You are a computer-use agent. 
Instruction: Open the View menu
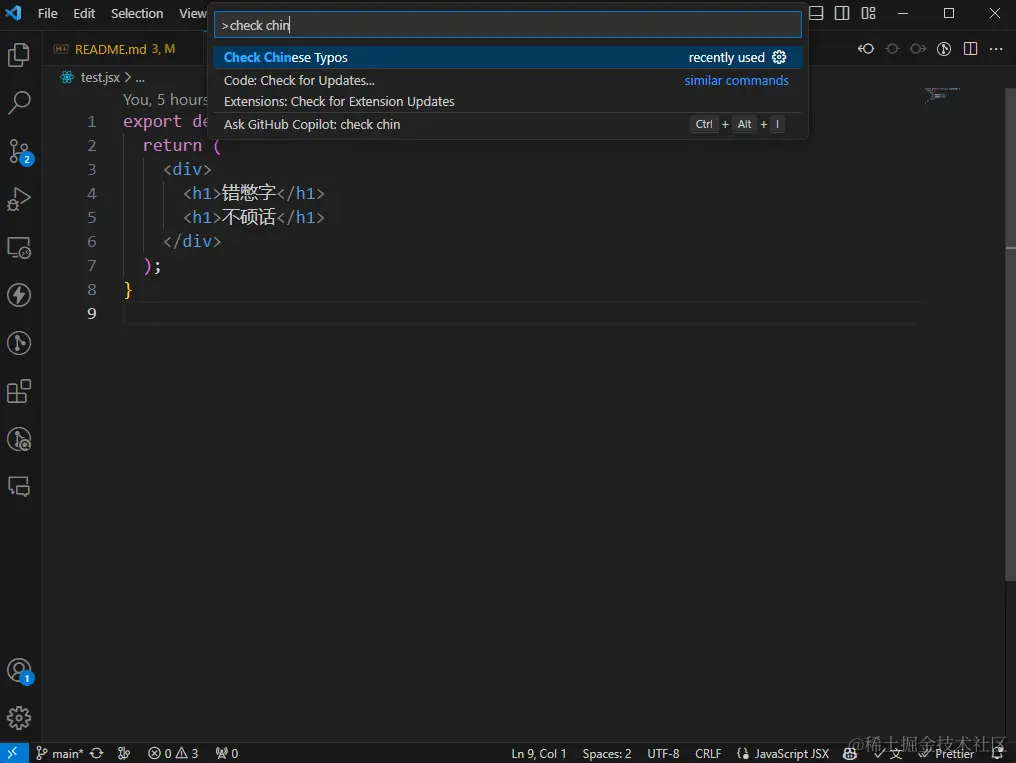[x=192, y=13]
